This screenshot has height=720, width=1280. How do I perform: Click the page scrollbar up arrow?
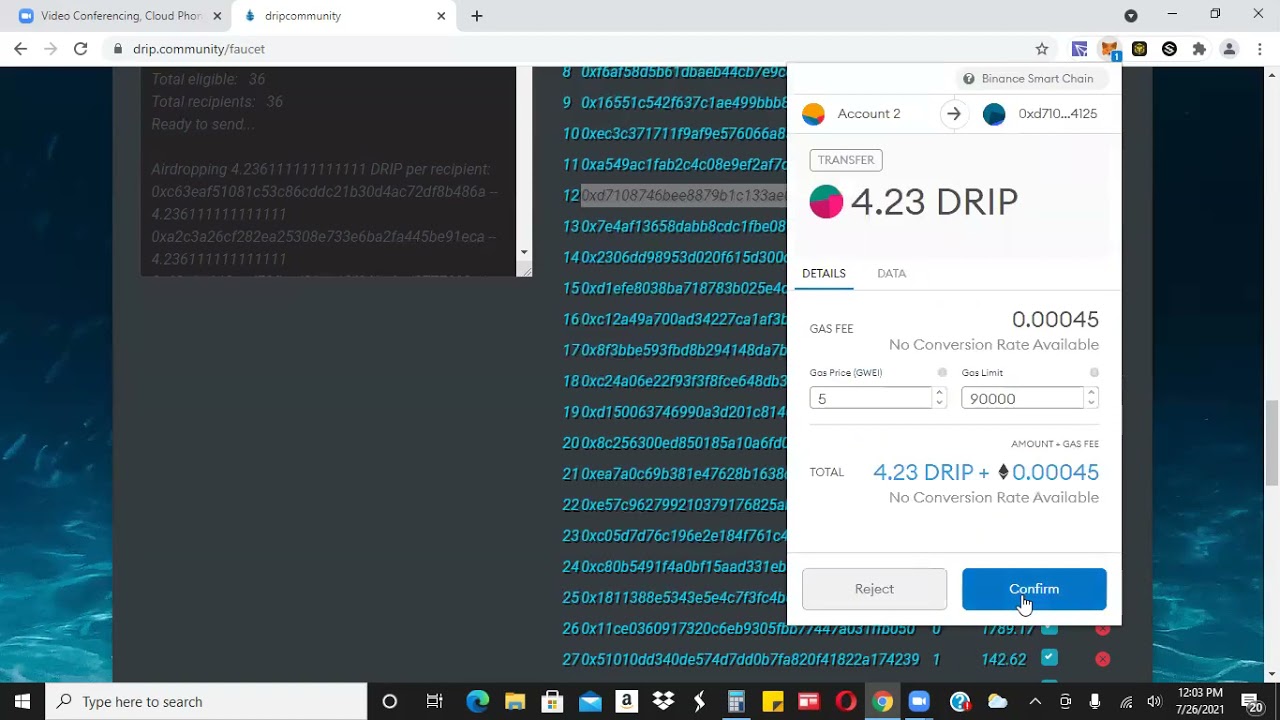pyautogui.click(x=1271, y=74)
